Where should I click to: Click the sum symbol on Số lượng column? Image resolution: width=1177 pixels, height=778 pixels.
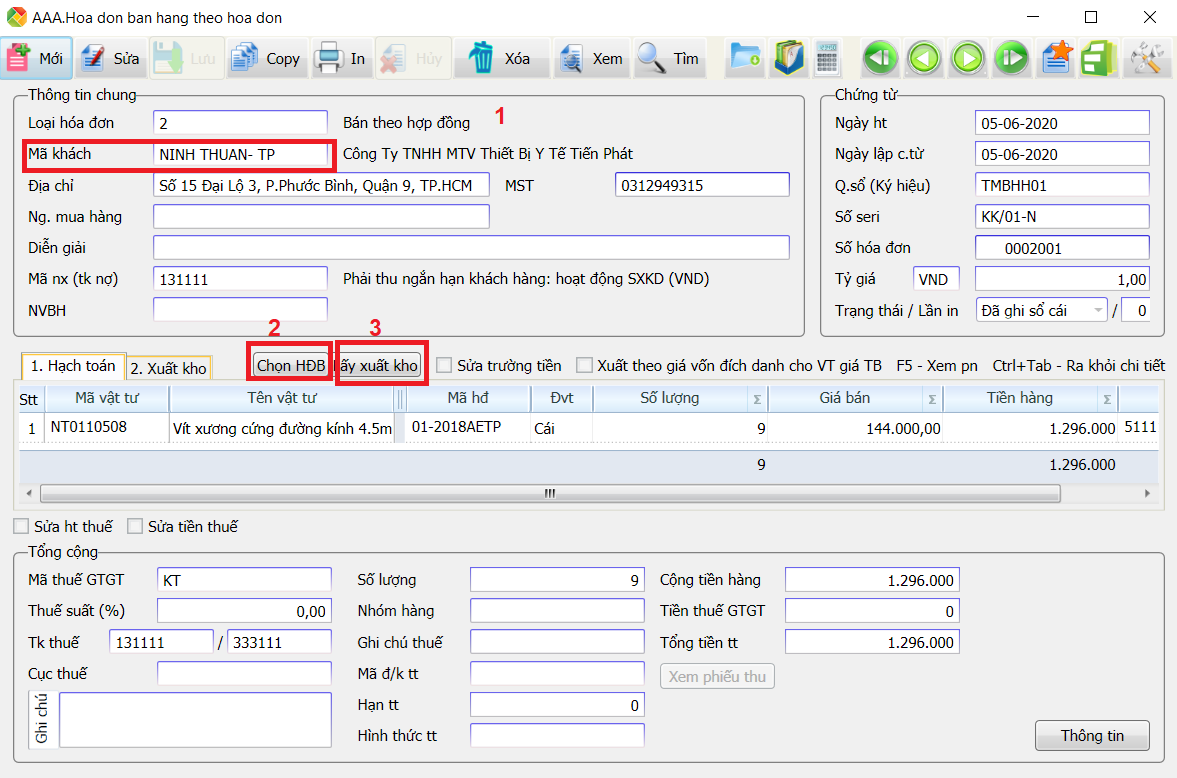point(757,399)
